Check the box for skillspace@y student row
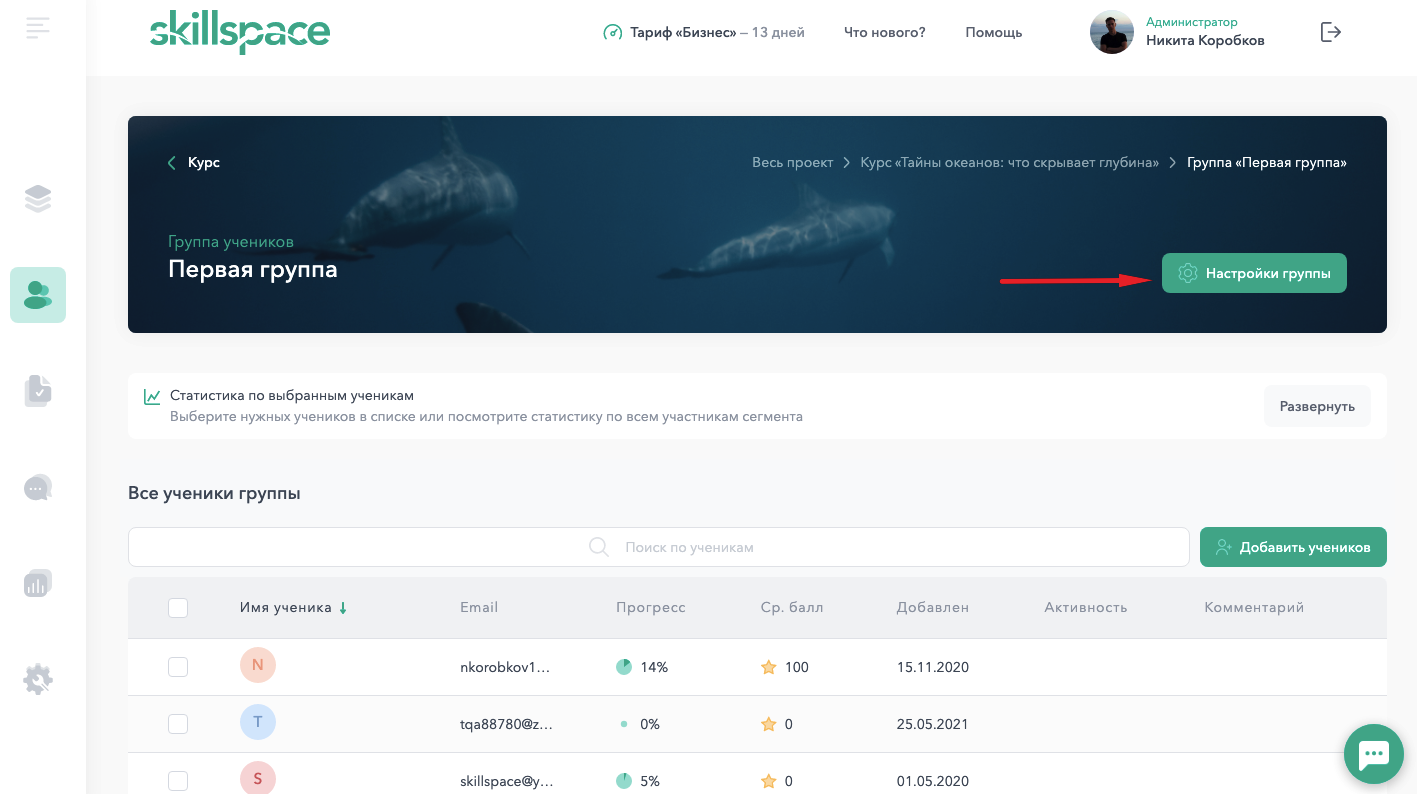 click(178, 781)
